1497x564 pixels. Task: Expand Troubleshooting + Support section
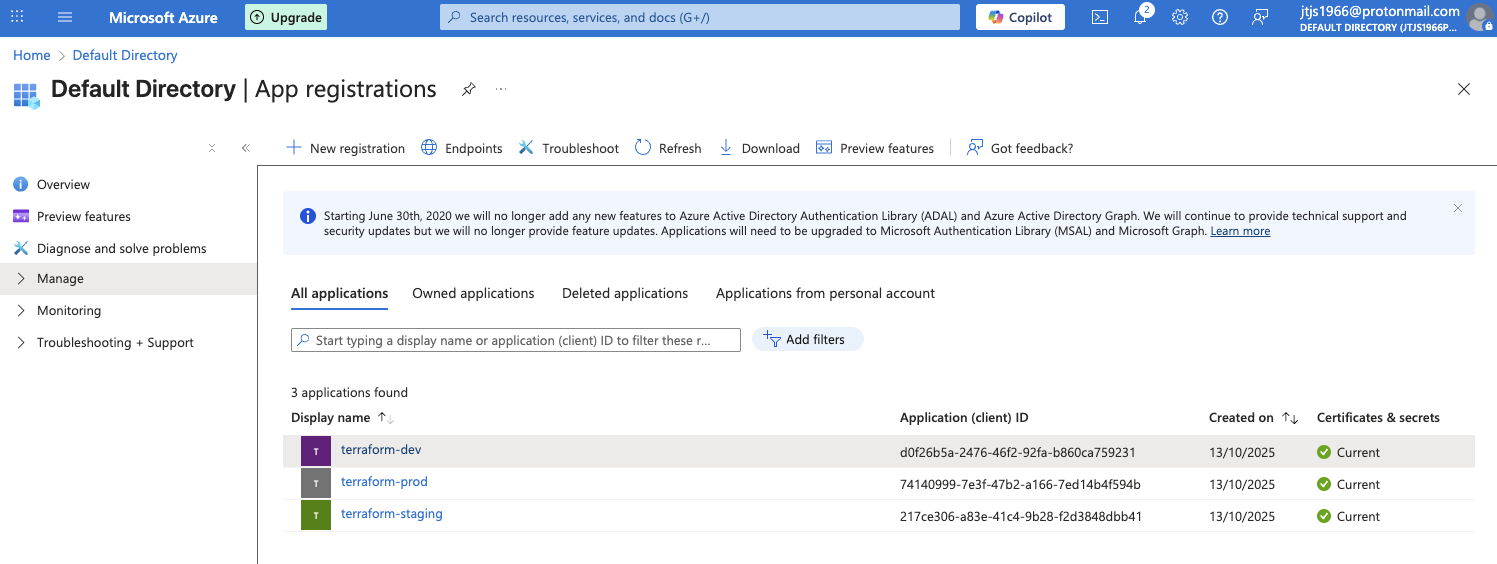tap(114, 343)
